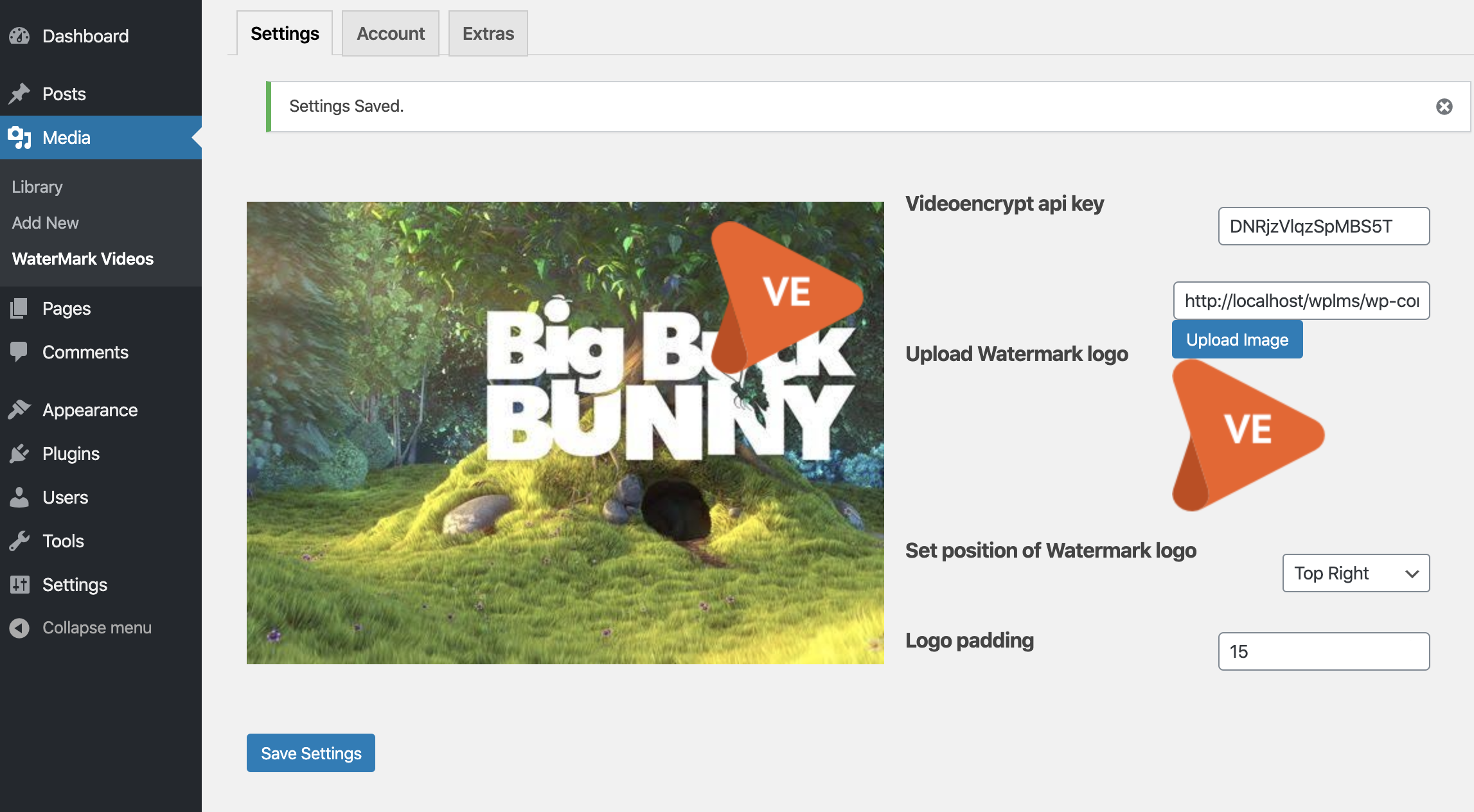The image size is (1474, 812).
Task: Open the Dashboard menu item
Action: coord(101,36)
